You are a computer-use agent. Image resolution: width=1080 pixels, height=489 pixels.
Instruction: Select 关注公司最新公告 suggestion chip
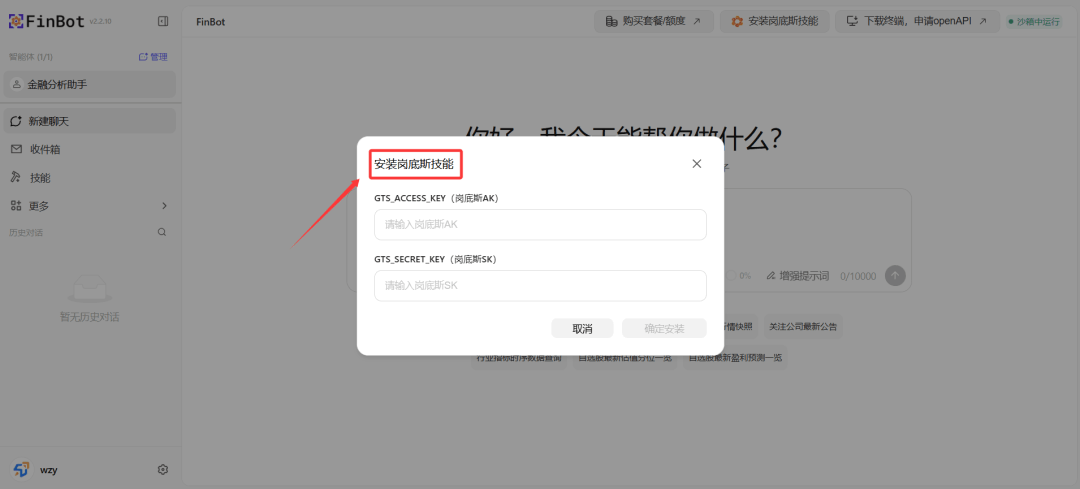pyautogui.click(x=803, y=327)
